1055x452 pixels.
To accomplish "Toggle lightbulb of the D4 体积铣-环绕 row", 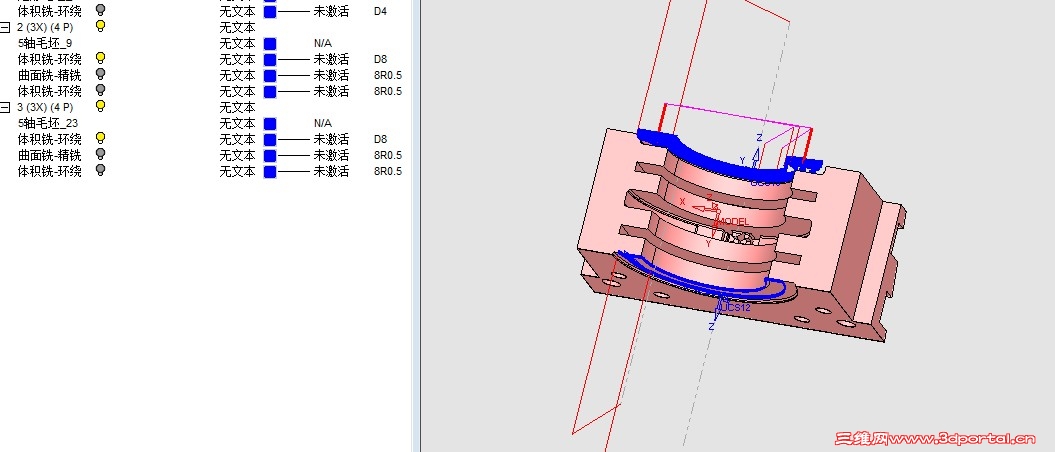I will point(100,10).
